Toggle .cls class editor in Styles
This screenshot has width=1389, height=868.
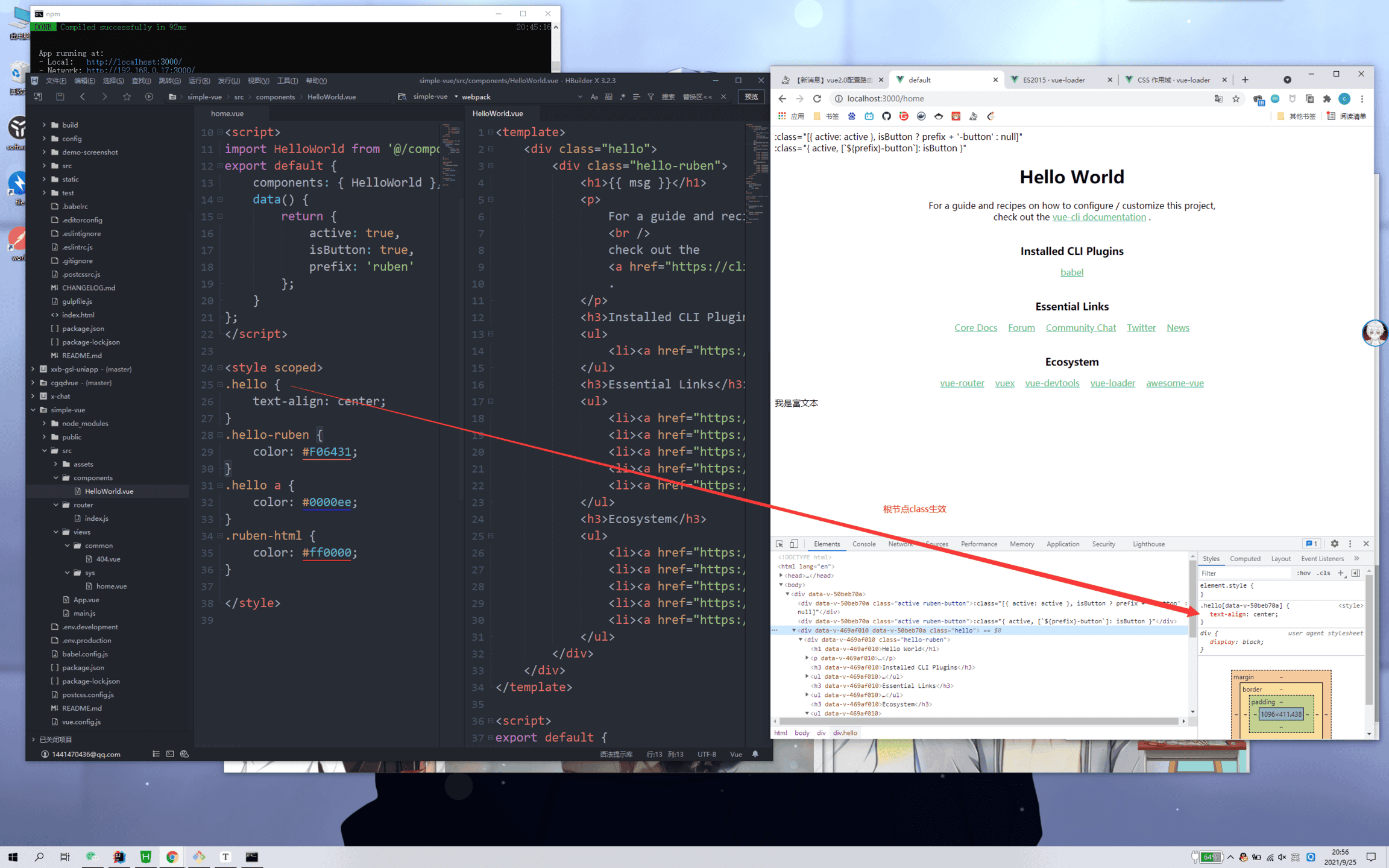pos(1323,573)
